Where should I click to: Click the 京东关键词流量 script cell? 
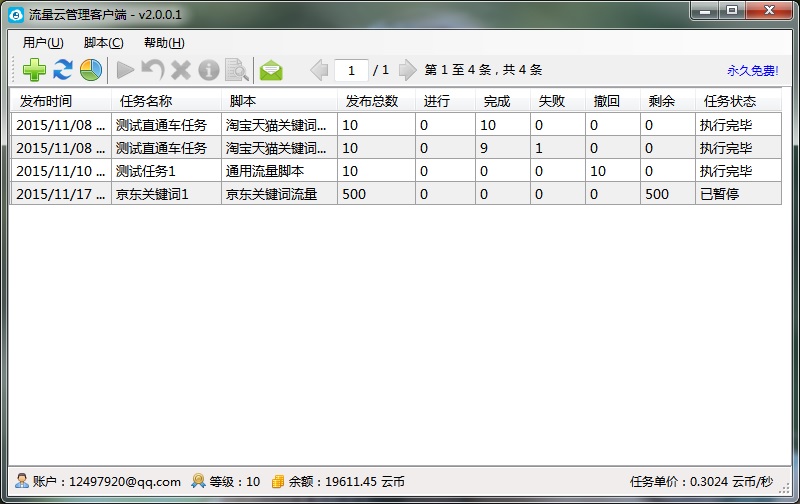280,194
